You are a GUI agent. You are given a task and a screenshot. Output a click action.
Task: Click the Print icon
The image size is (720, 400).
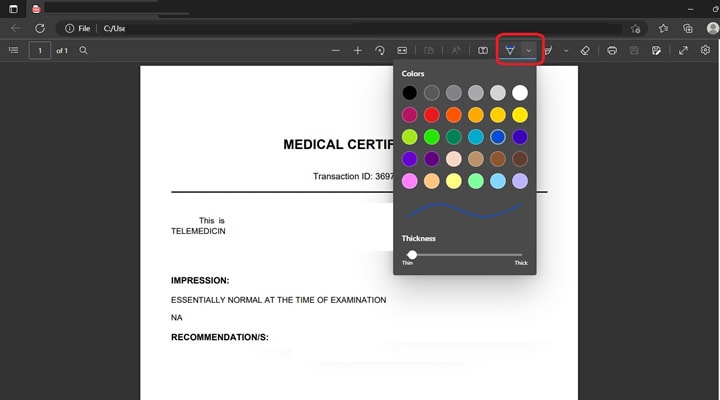tap(612, 51)
